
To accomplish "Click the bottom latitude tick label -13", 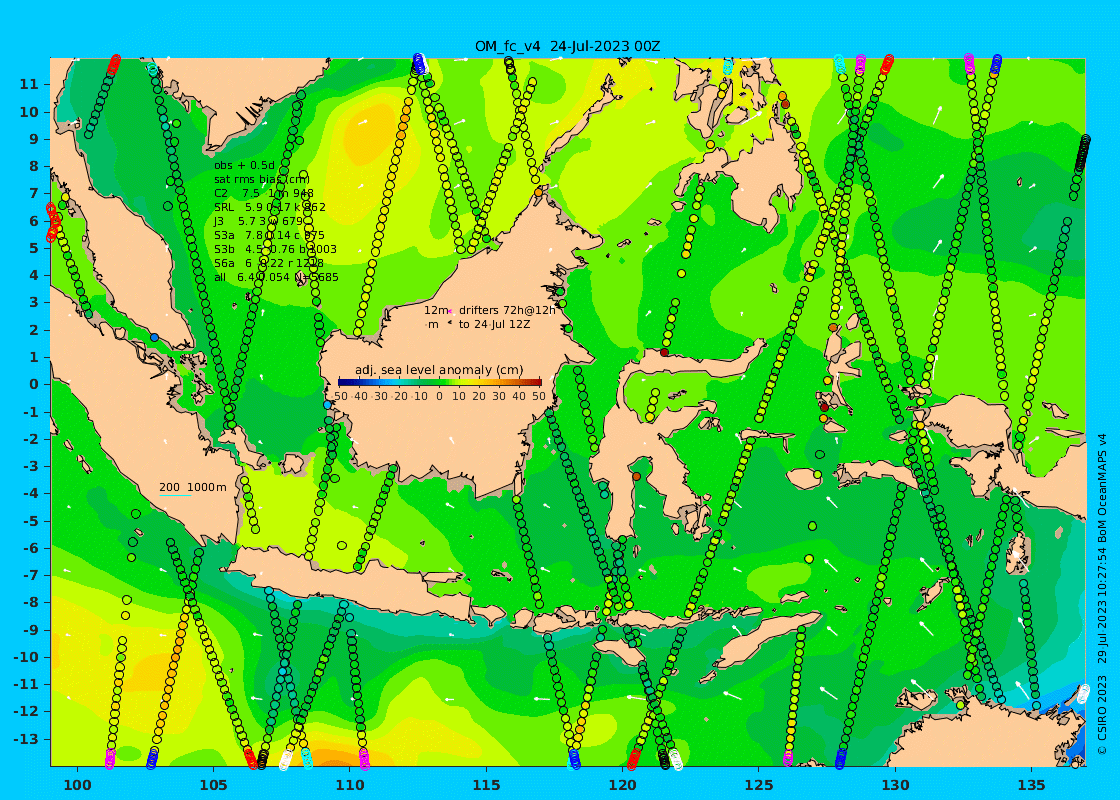I will pos(27,739).
